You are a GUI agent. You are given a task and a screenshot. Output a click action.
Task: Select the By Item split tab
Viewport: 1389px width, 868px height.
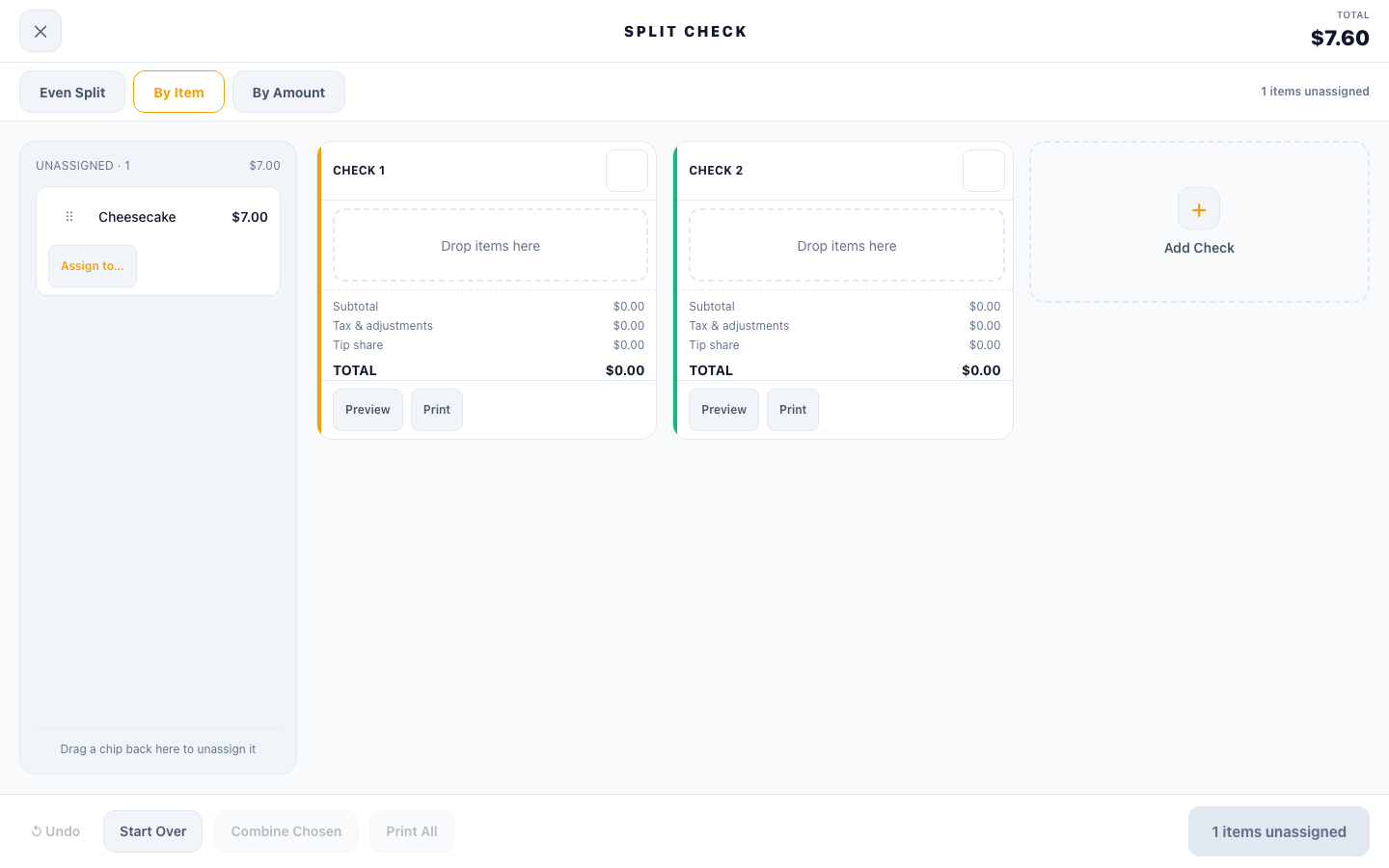pyautogui.click(x=178, y=92)
